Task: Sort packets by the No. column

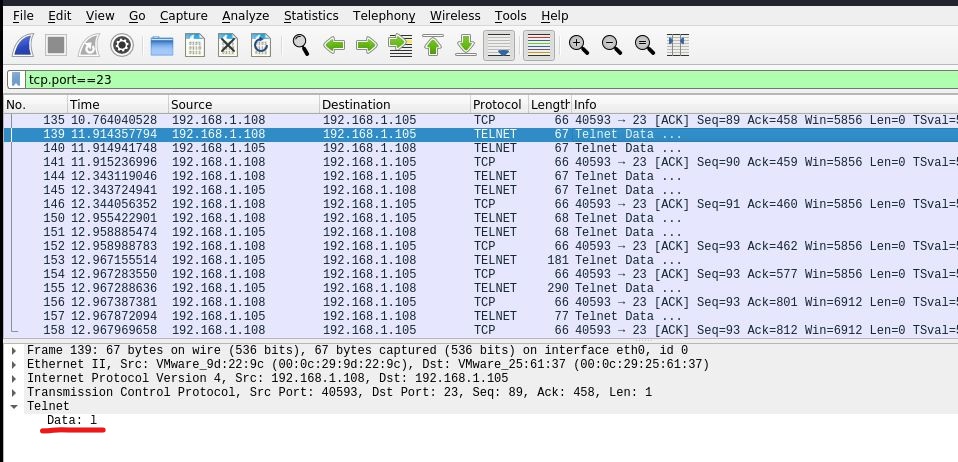Action: coord(35,104)
